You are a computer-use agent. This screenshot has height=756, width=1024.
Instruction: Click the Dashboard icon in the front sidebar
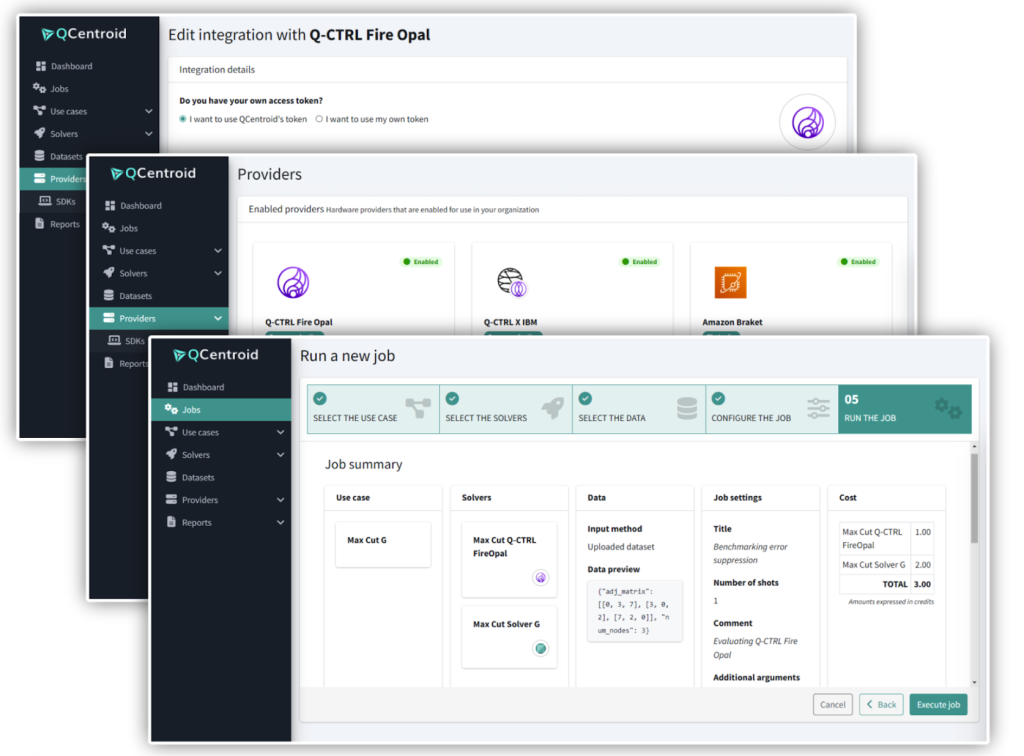click(172, 387)
